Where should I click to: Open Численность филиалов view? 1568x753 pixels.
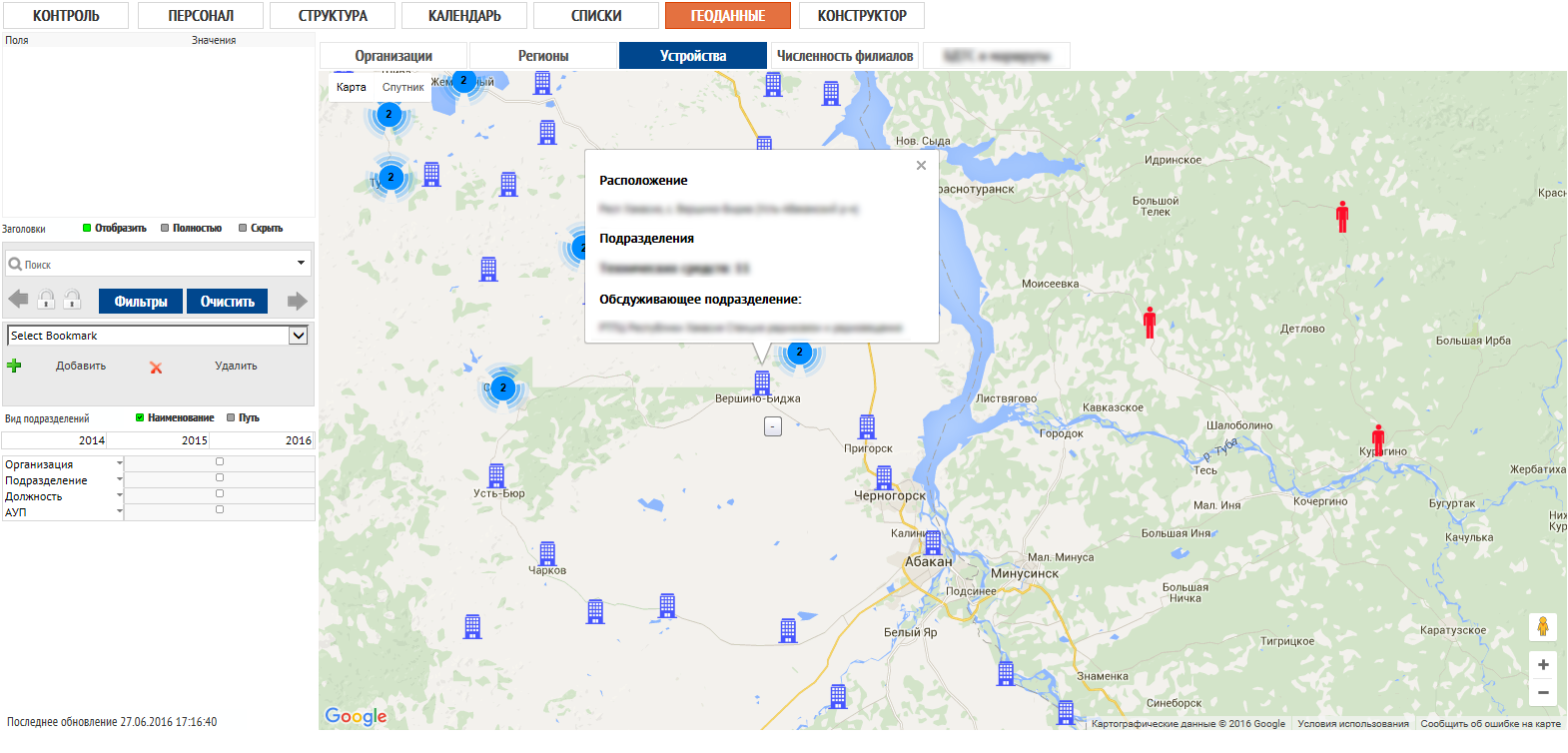tap(845, 56)
